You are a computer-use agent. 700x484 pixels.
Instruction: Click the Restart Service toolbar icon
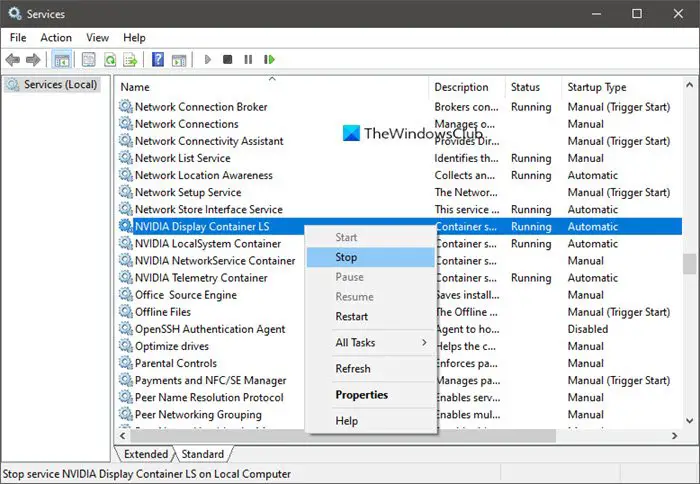tap(269, 59)
